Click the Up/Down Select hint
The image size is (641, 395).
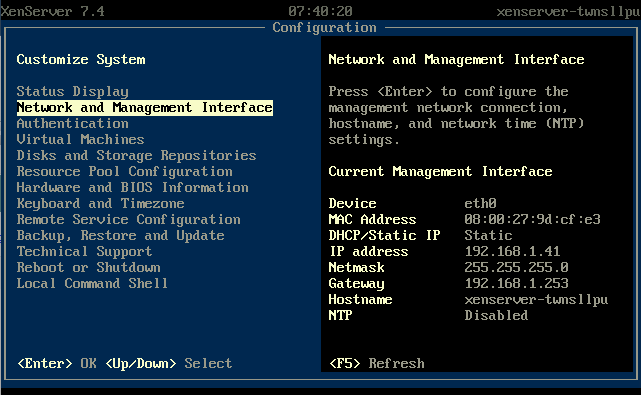(169, 363)
